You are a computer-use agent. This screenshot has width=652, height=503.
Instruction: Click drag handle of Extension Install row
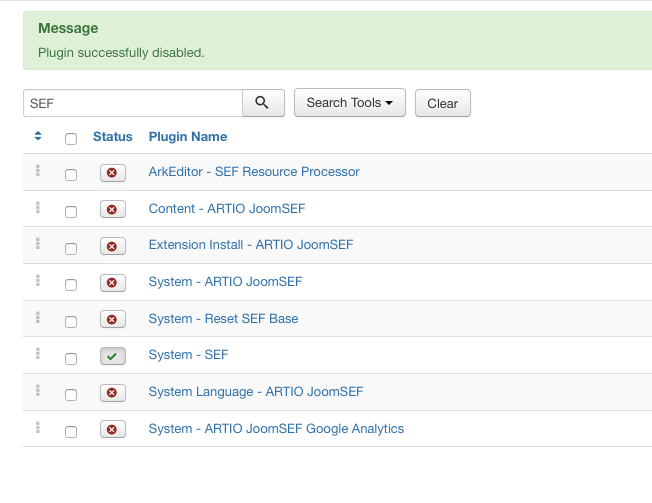[38, 244]
